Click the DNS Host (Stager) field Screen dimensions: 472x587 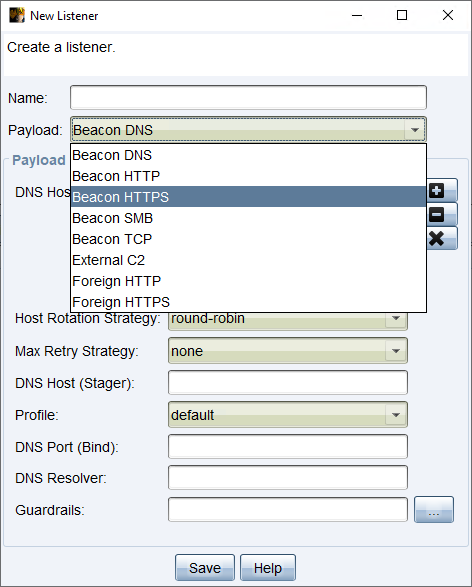[288, 383]
